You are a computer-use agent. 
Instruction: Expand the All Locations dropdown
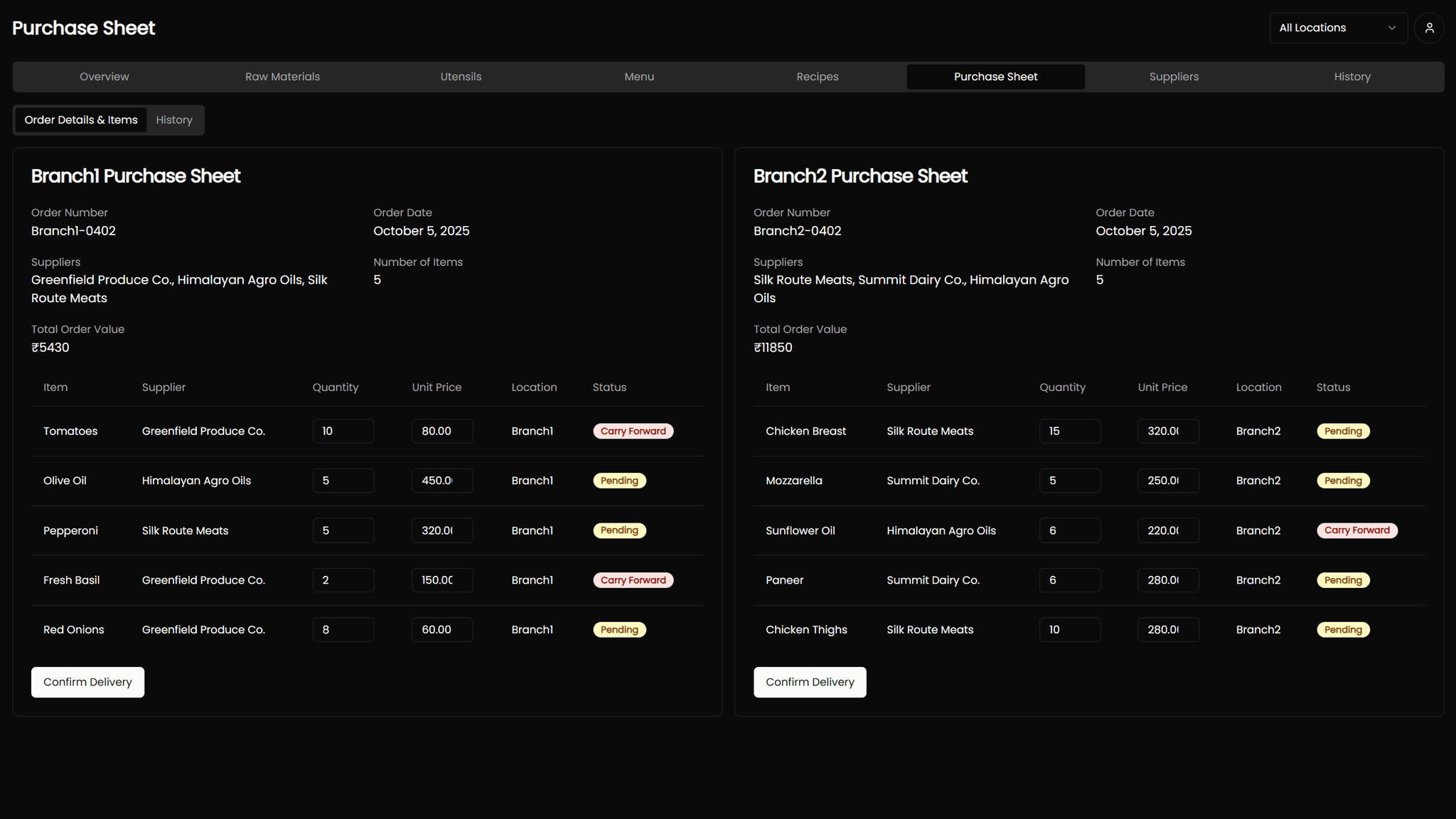tap(1338, 28)
